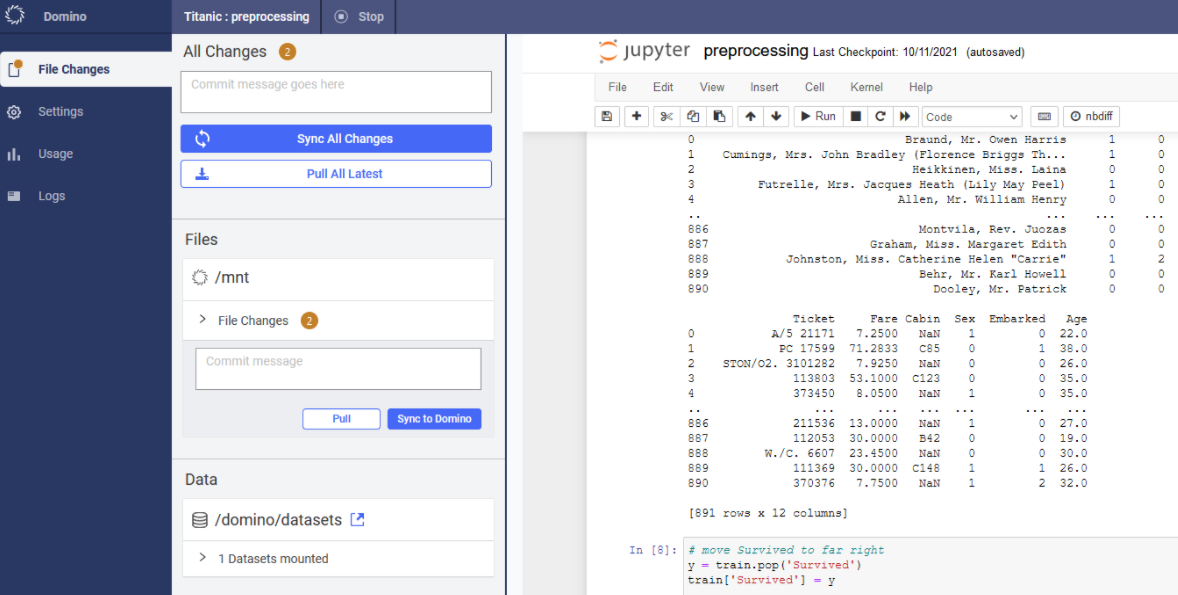Focus the /mnt Commit message field
Screen dimensions: 1178x595
tap(338, 369)
